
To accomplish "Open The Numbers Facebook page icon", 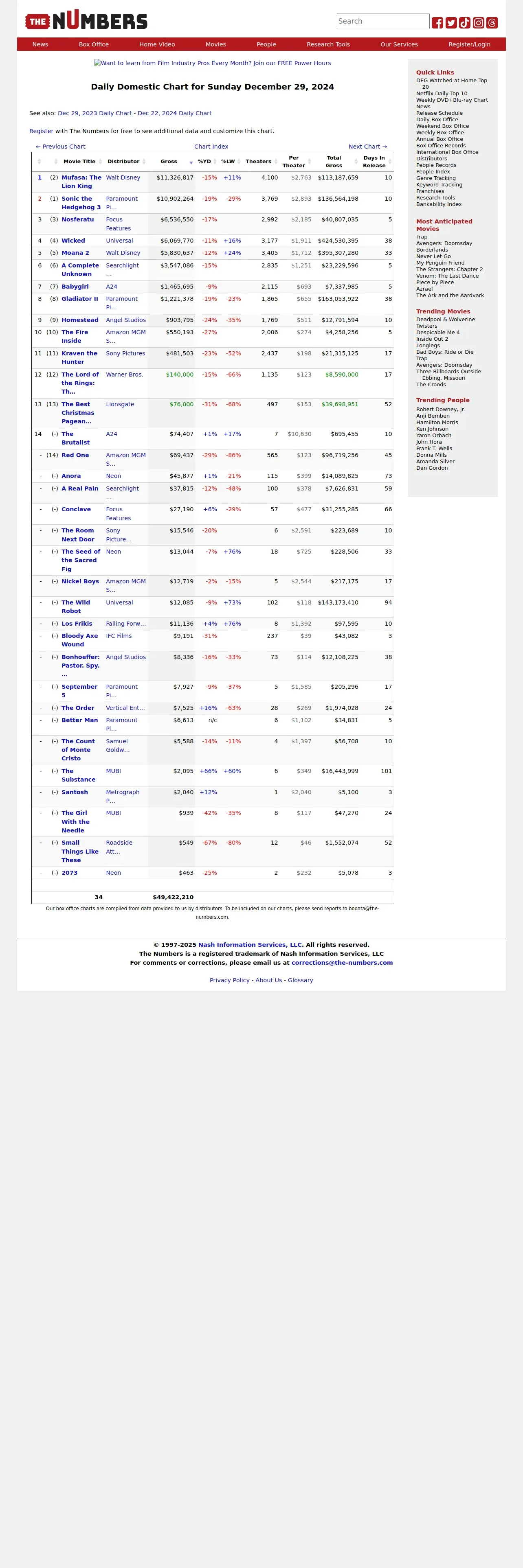I will [437, 23].
